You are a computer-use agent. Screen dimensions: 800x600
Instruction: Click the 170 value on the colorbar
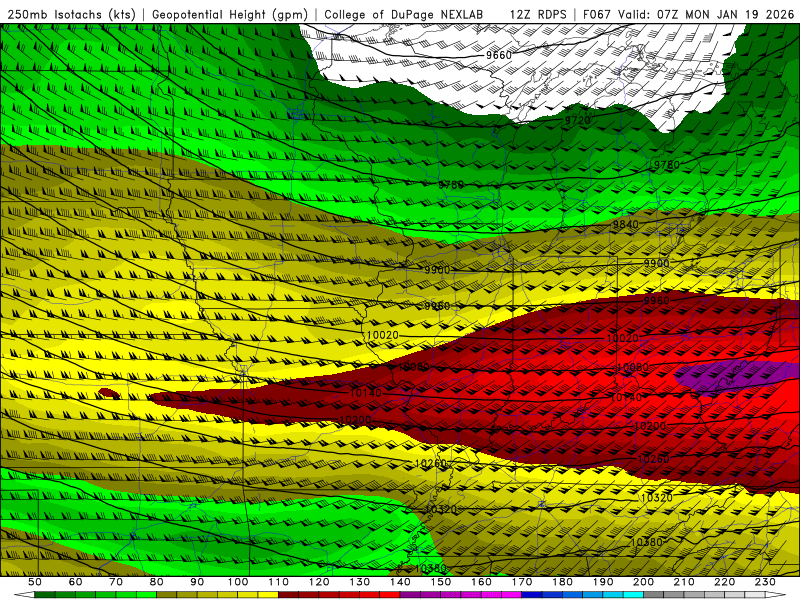click(x=522, y=582)
